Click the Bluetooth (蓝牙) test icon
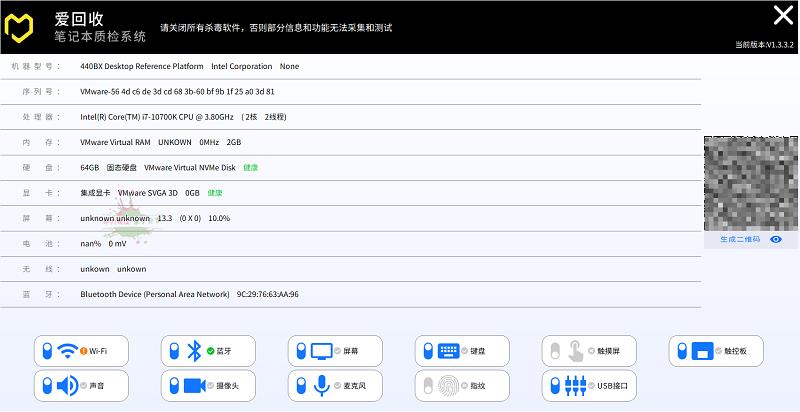The image size is (800, 412). coord(194,351)
